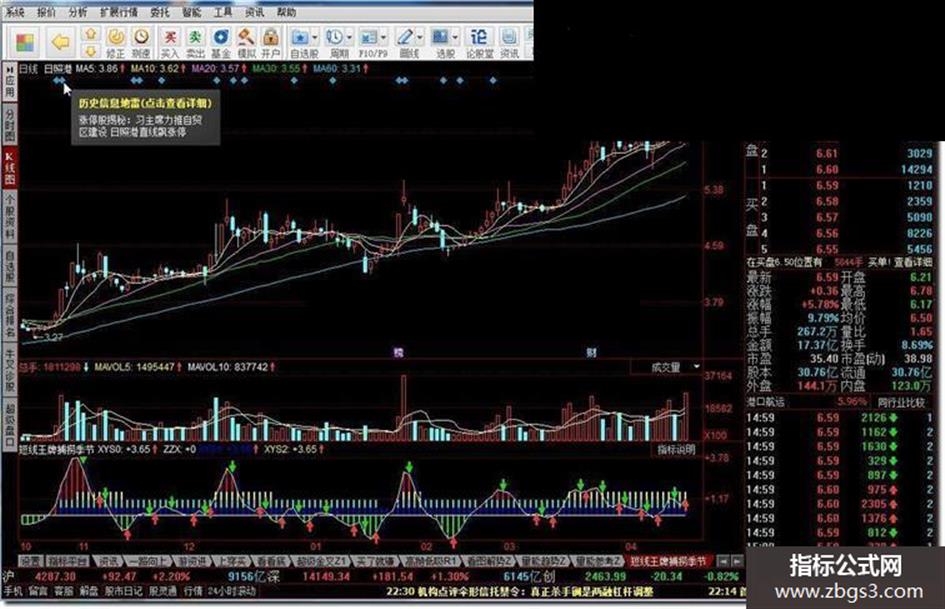The width and height of the screenshot is (945, 609).
Task: Expand the F10/F9 dropdown arrow
Action: pos(384,37)
